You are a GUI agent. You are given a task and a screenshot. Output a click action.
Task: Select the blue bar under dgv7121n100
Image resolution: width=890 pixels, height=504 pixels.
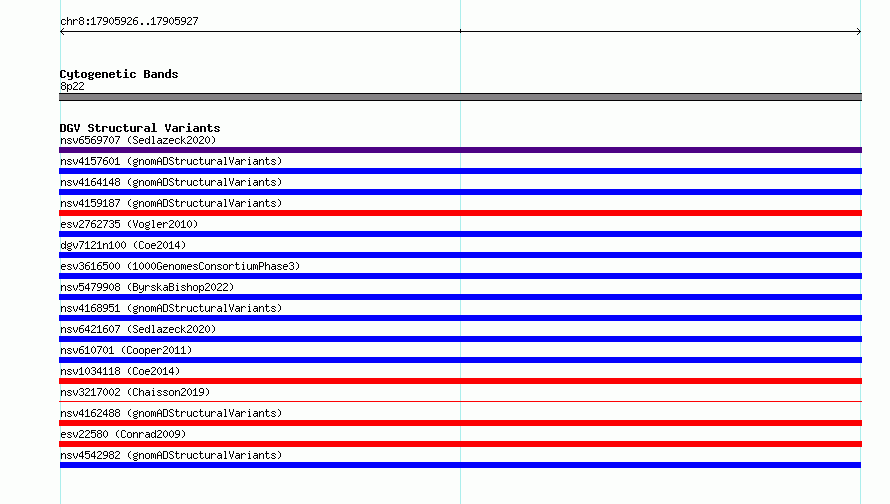pyautogui.click(x=460, y=255)
